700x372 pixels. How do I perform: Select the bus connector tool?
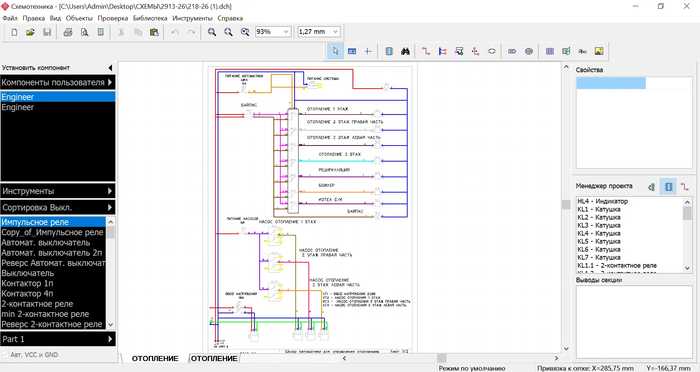(459, 51)
